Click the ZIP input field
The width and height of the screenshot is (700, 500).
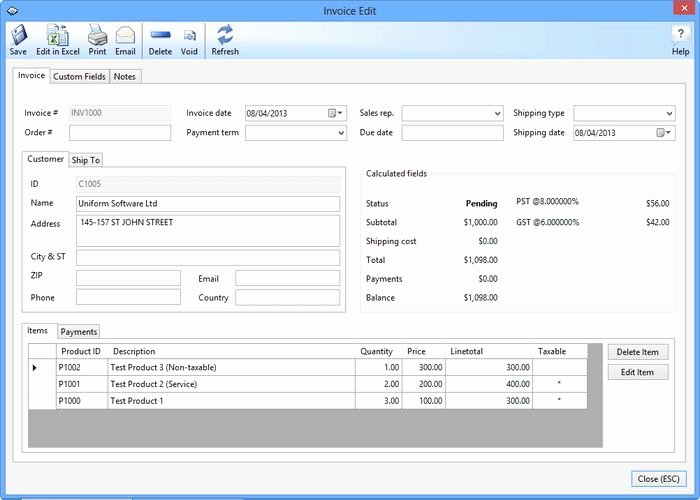click(129, 278)
